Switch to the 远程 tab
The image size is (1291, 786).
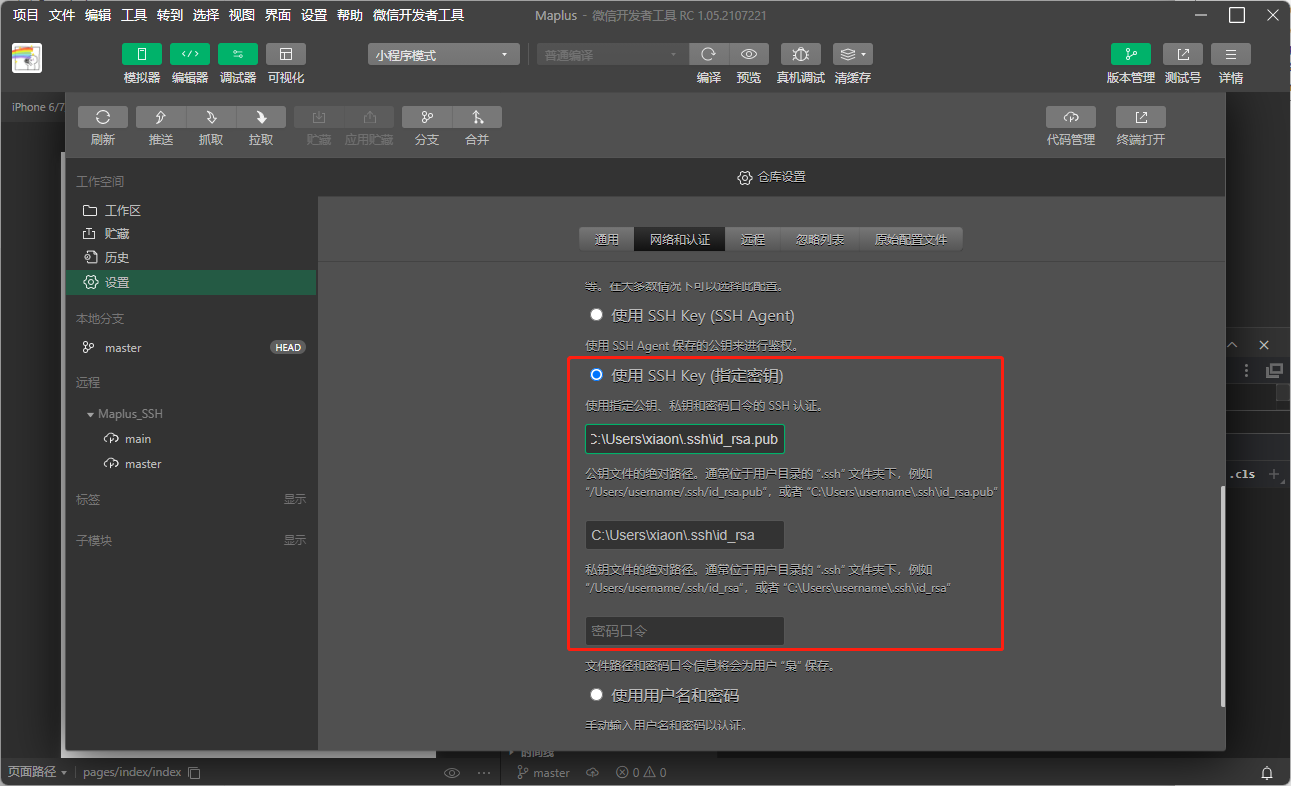[753, 239]
